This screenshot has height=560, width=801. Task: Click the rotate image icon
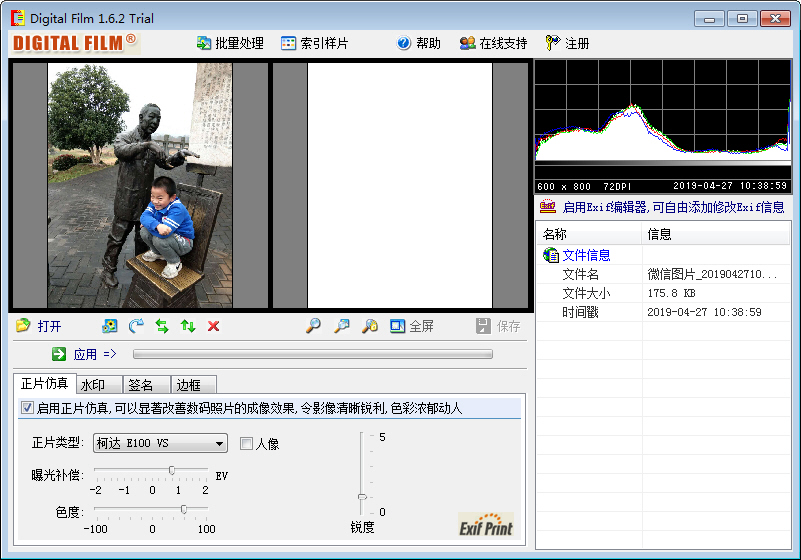[136, 326]
